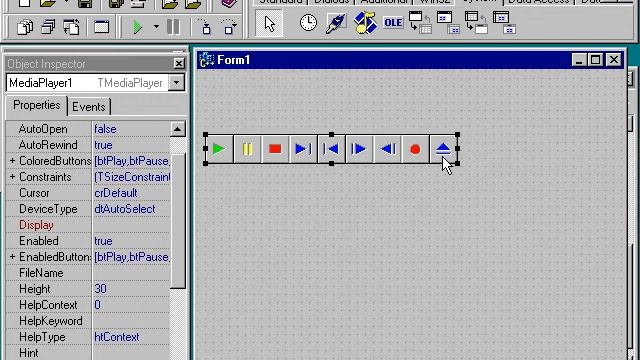Minimize the Form1 designer window

coord(579,60)
